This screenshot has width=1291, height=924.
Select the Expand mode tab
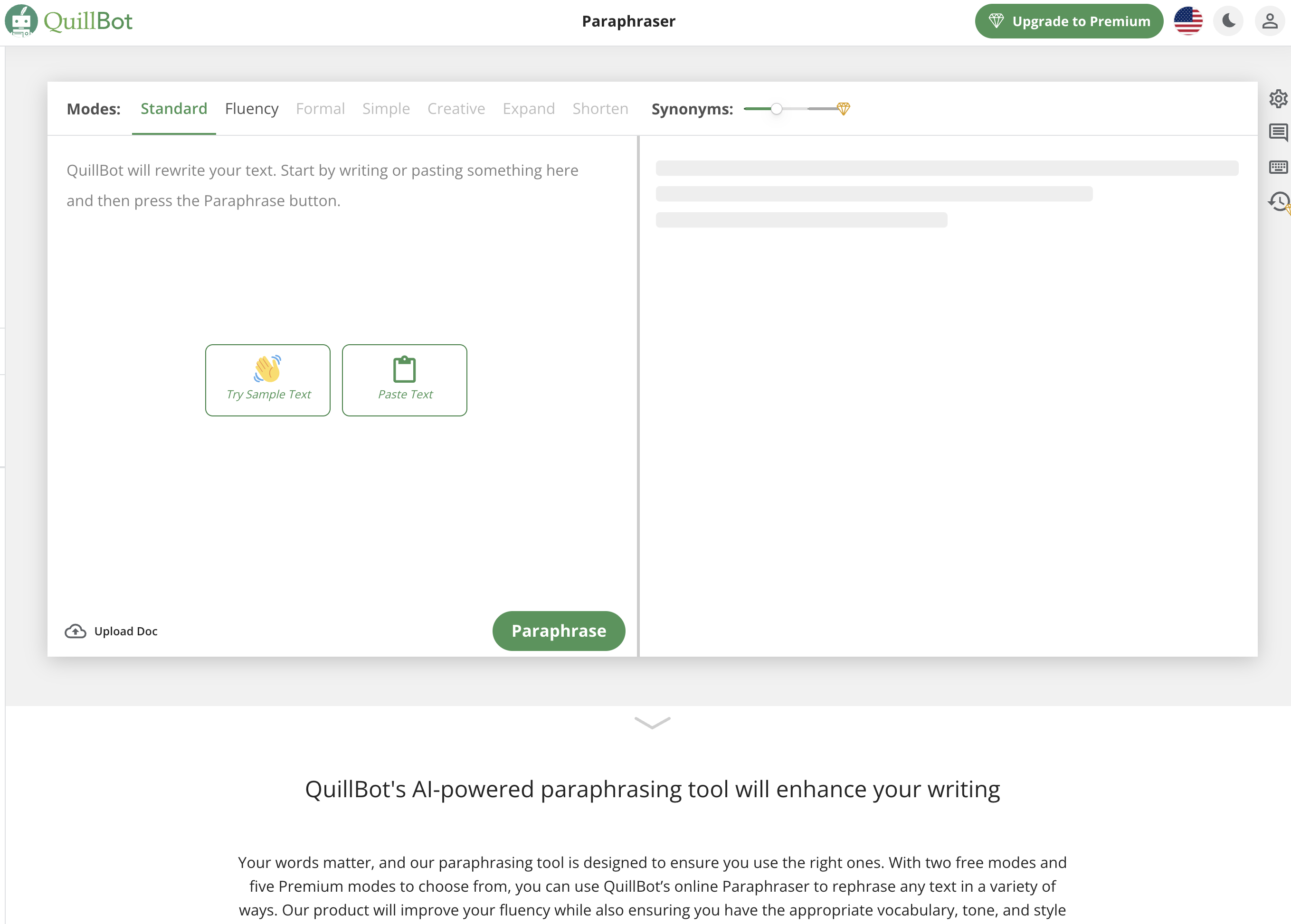pos(528,109)
